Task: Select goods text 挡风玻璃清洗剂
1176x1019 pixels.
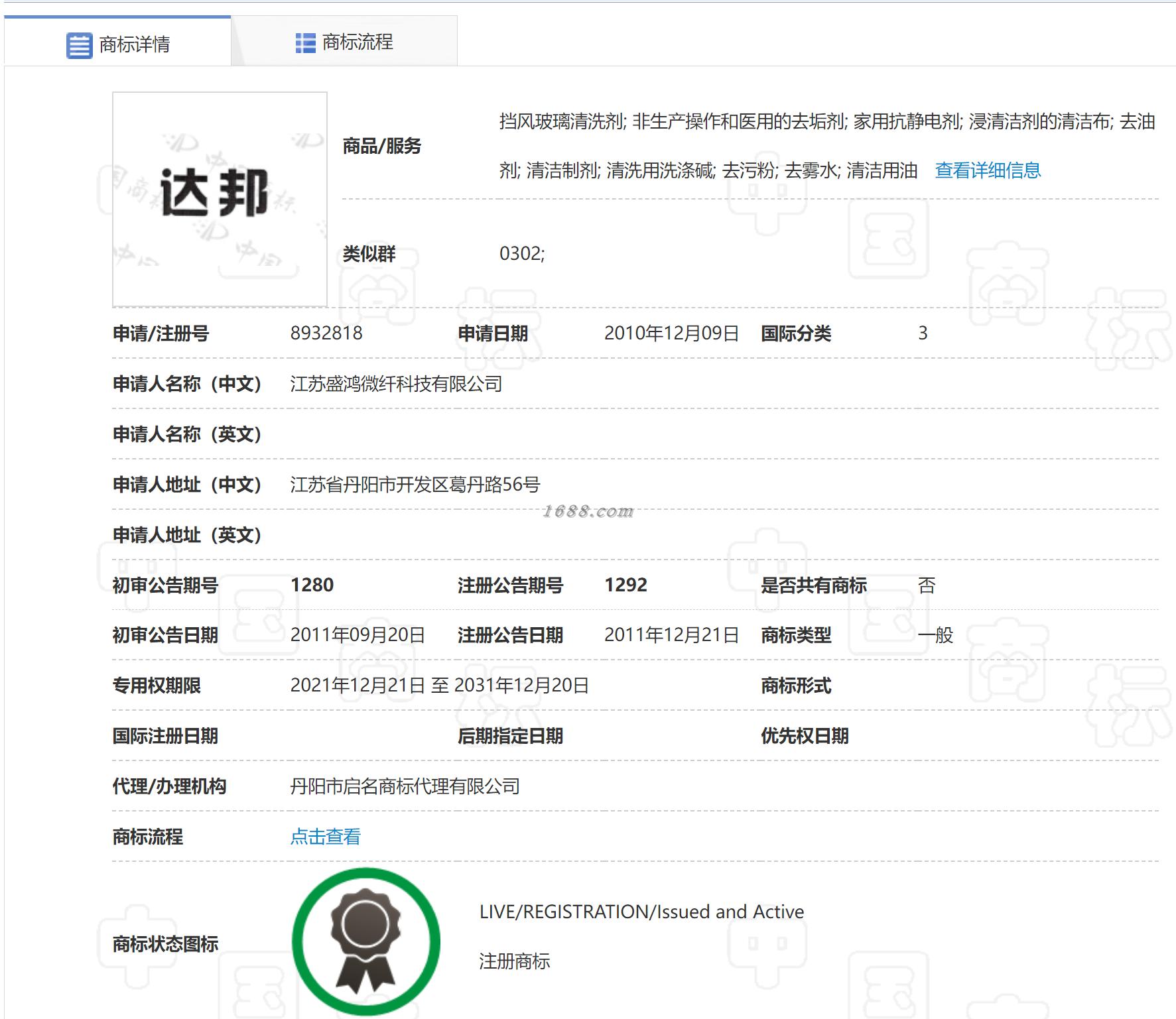Action: click(x=561, y=121)
